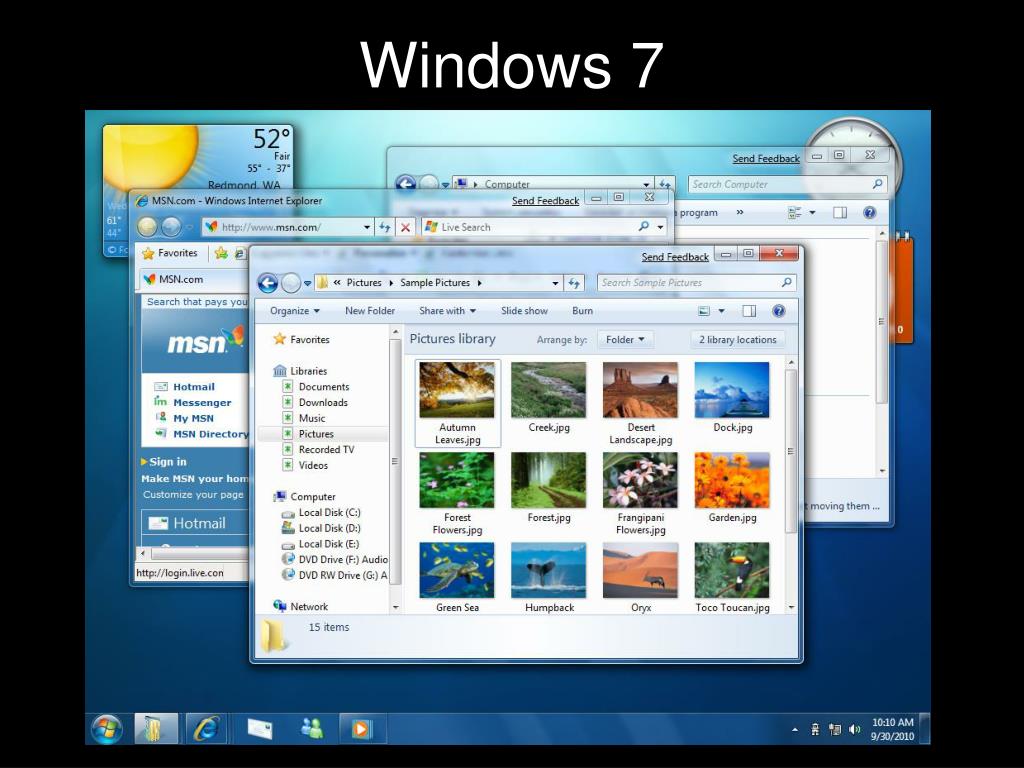Select Dock.jpg thumbnail
The image size is (1024, 768).
732,390
